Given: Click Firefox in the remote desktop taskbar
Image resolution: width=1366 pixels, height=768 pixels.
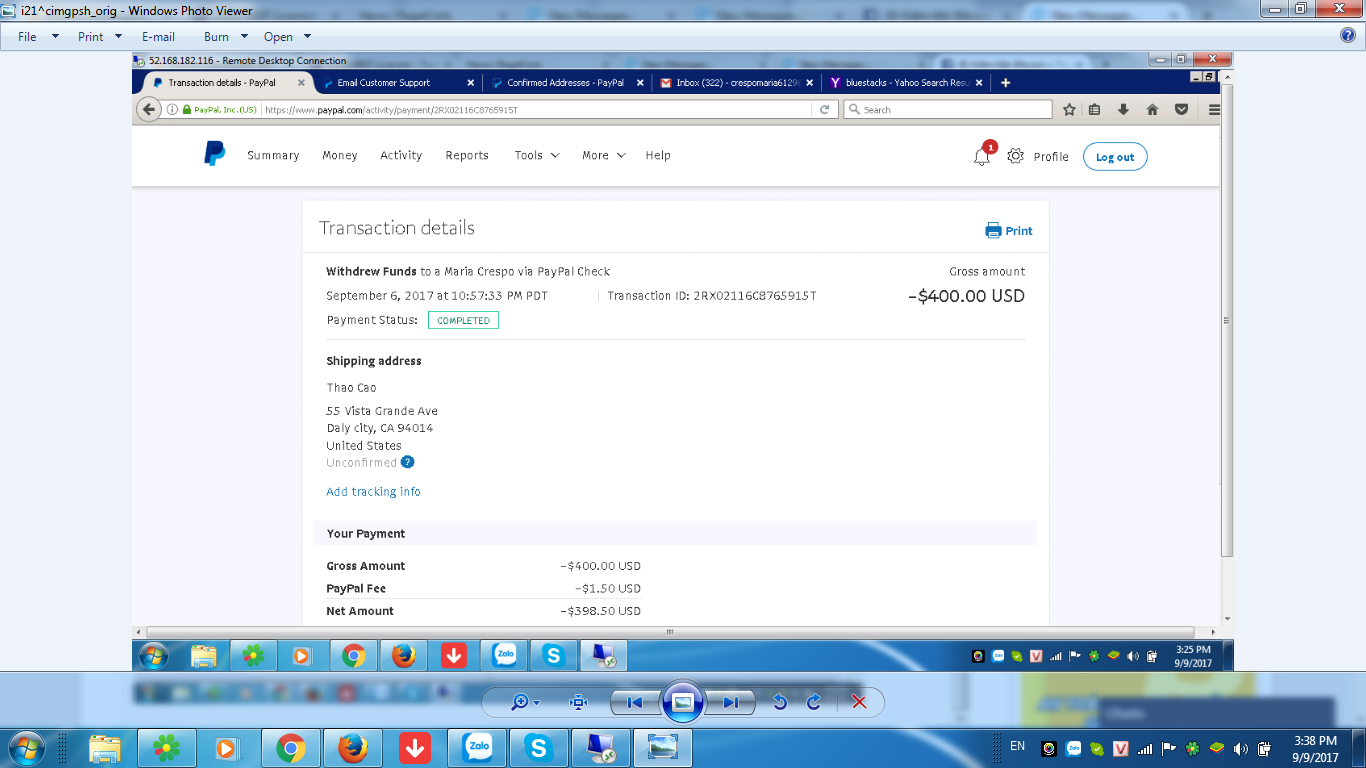Looking at the screenshot, I should (x=404, y=656).
